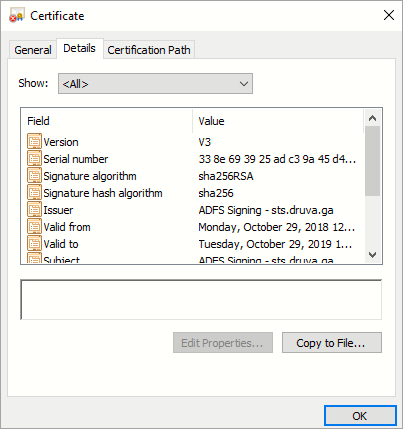This screenshot has width=403, height=429.
Task: Click the Value column header
Action: tap(278, 121)
